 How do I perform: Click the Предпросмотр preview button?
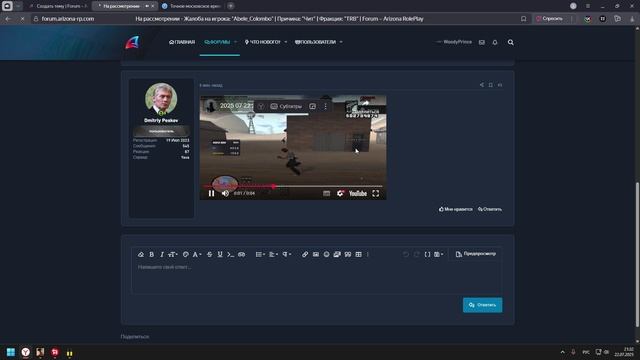(476, 254)
